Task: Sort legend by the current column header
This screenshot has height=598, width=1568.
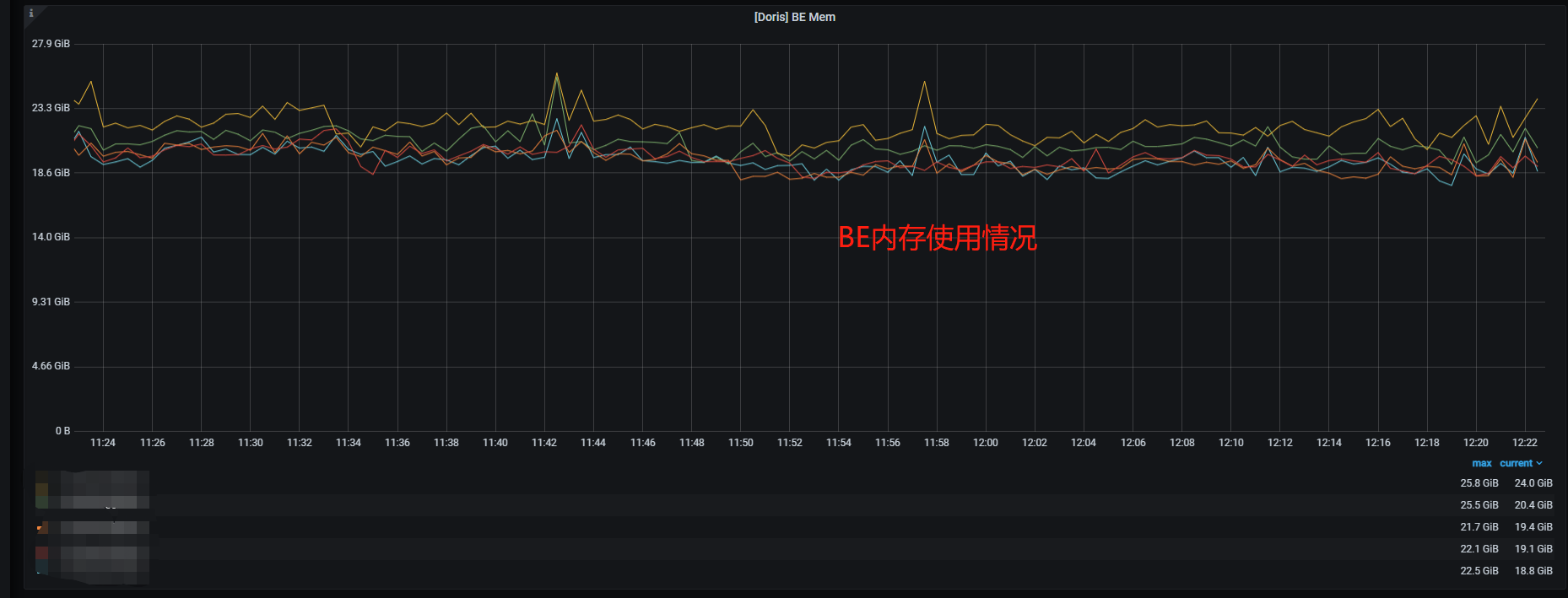Action: click(1516, 463)
